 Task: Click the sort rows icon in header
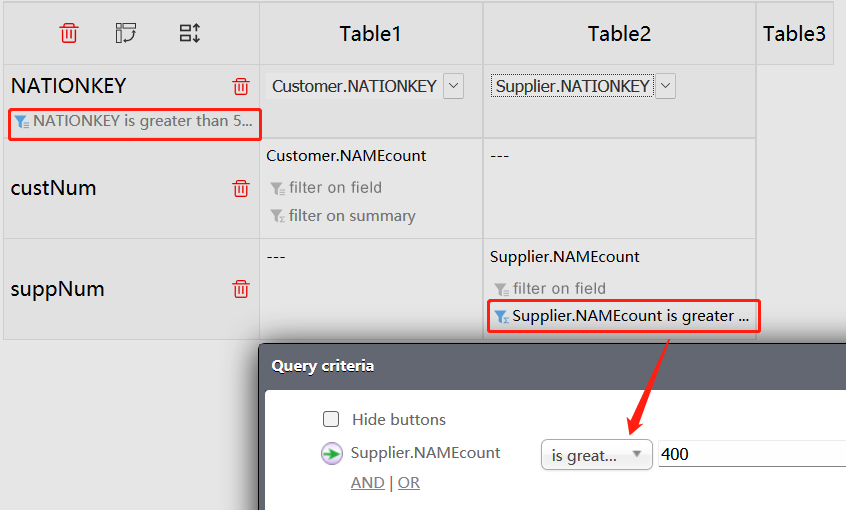coord(190,33)
